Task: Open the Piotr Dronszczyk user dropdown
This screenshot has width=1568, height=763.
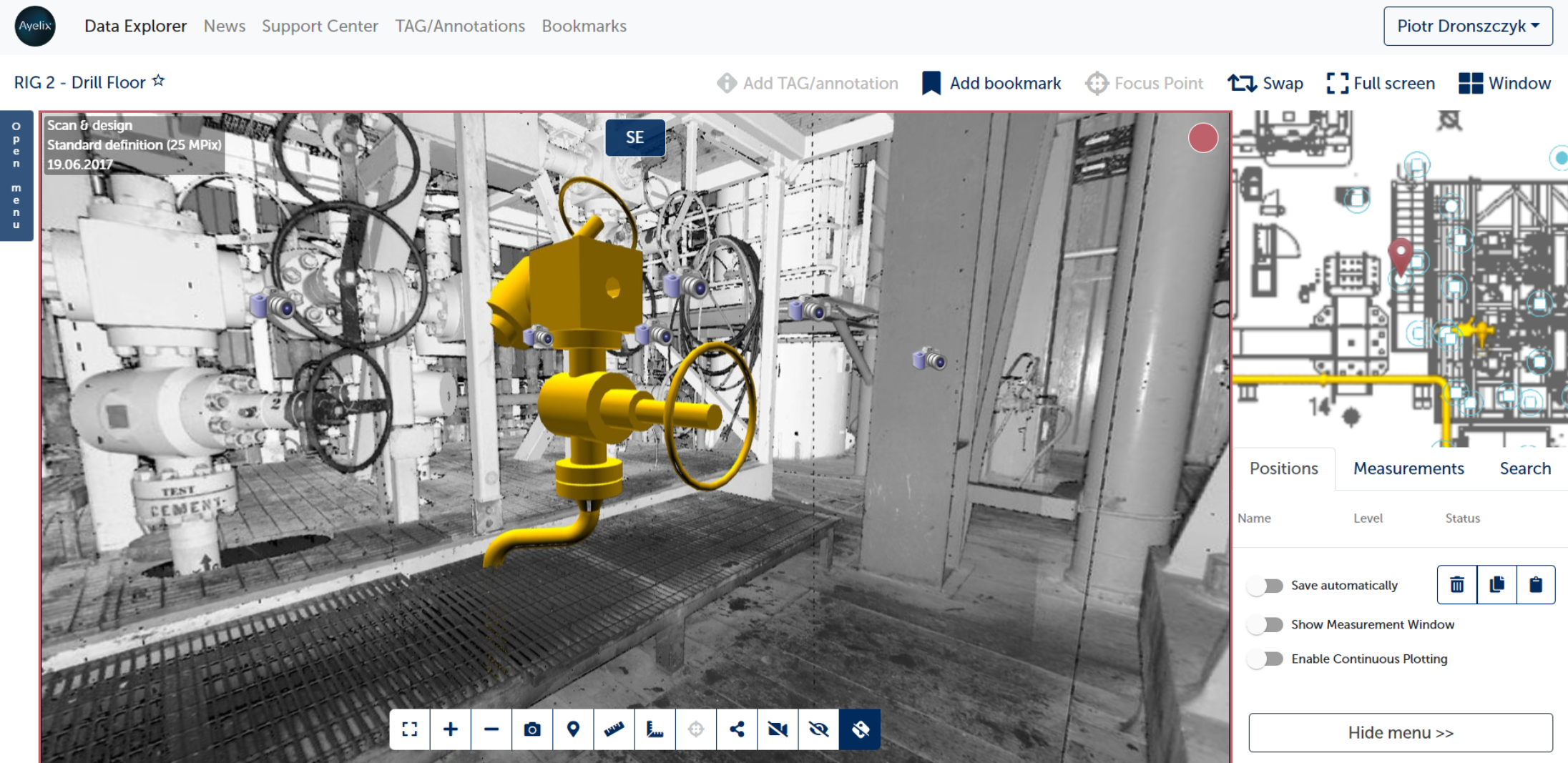Action: pyautogui.click(x=1468, y=26)
